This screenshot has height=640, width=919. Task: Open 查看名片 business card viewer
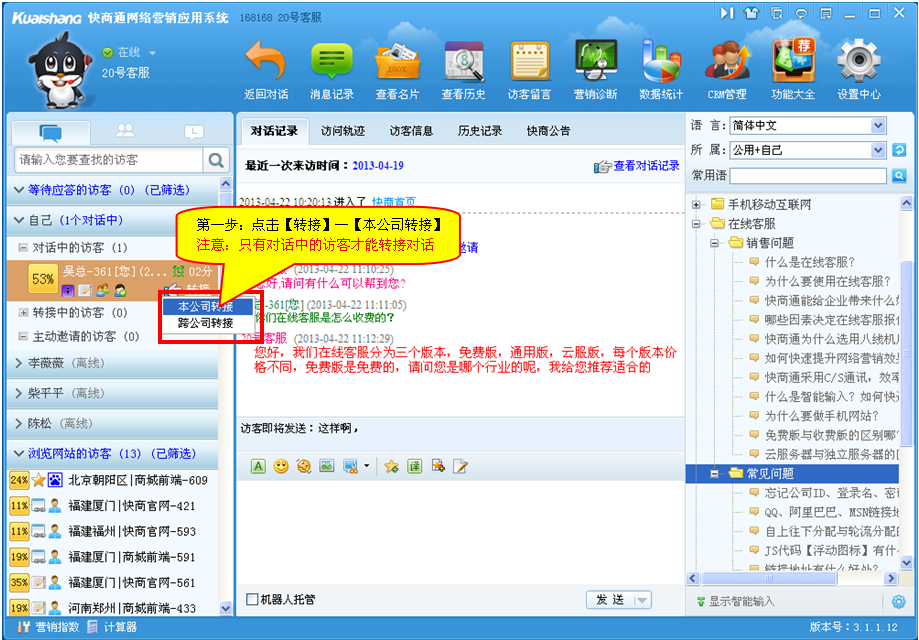(397, 66)
